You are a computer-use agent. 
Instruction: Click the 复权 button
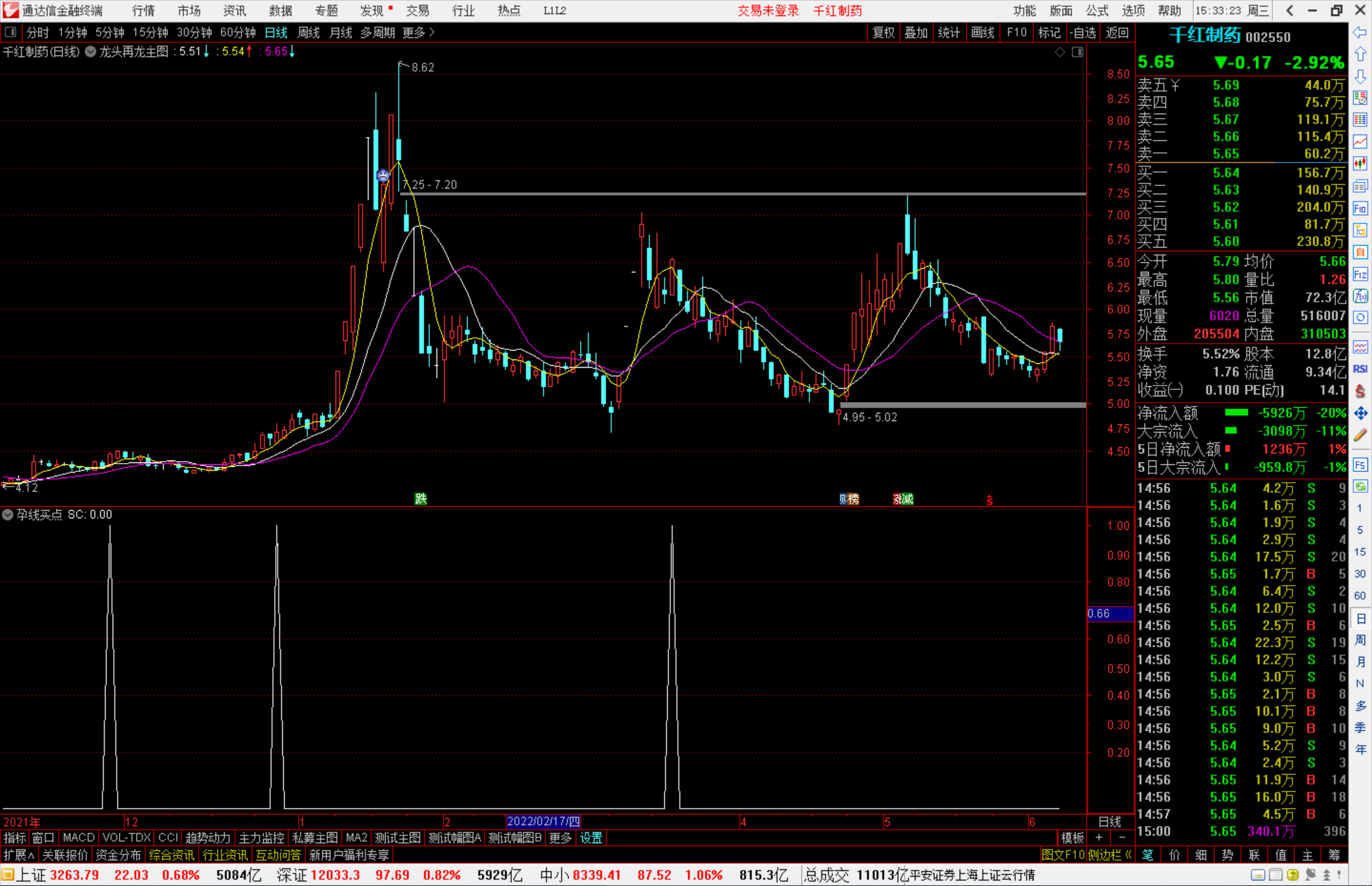[884, 32]
